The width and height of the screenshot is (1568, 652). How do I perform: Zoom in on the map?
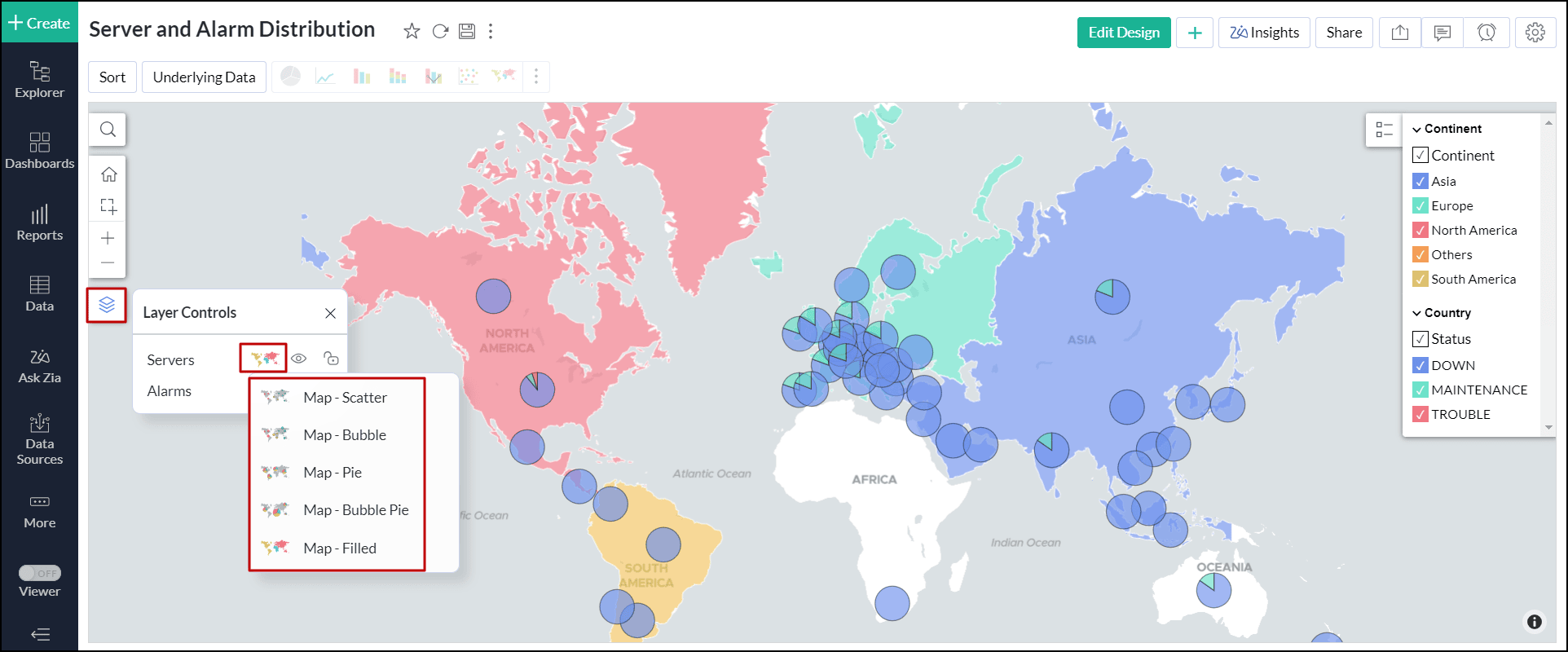click(108, 238)
